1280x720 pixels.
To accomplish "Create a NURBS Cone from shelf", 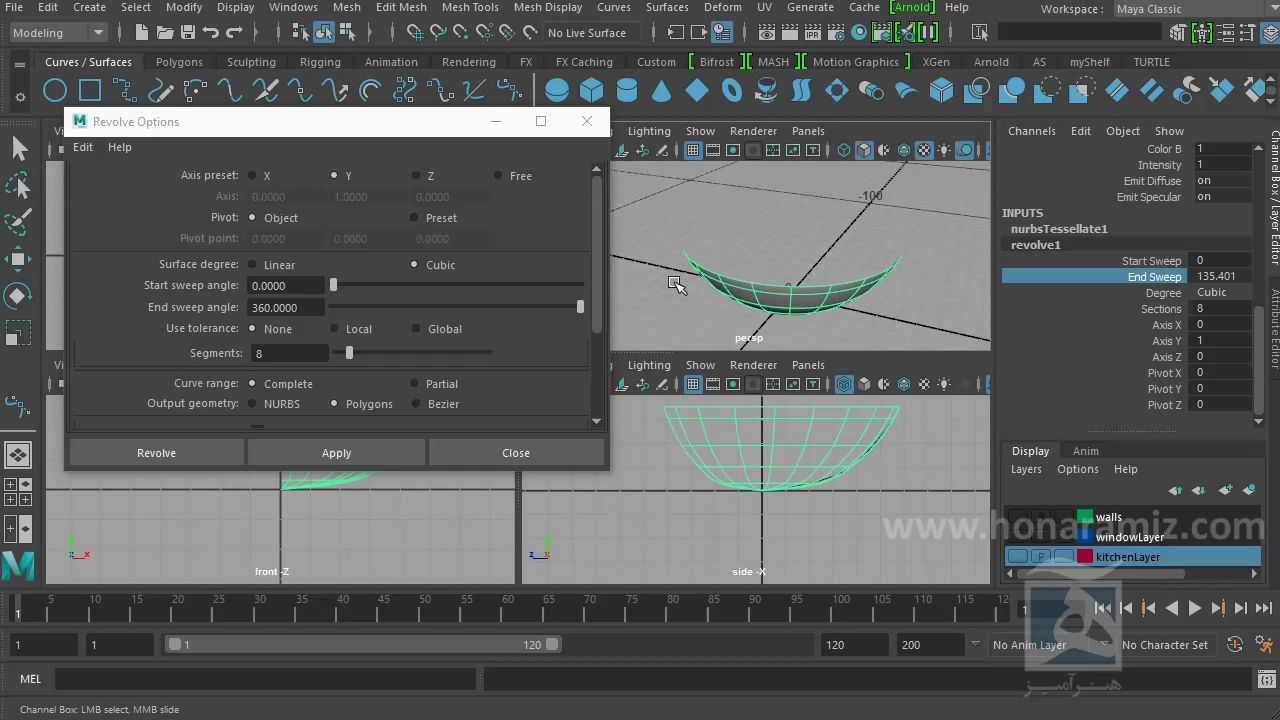I will pos(662,92).
